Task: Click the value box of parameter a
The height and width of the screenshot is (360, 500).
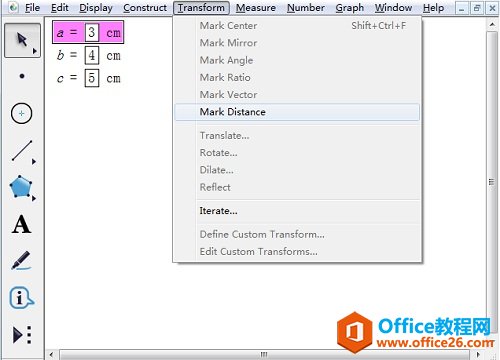Action: point(92,32)
